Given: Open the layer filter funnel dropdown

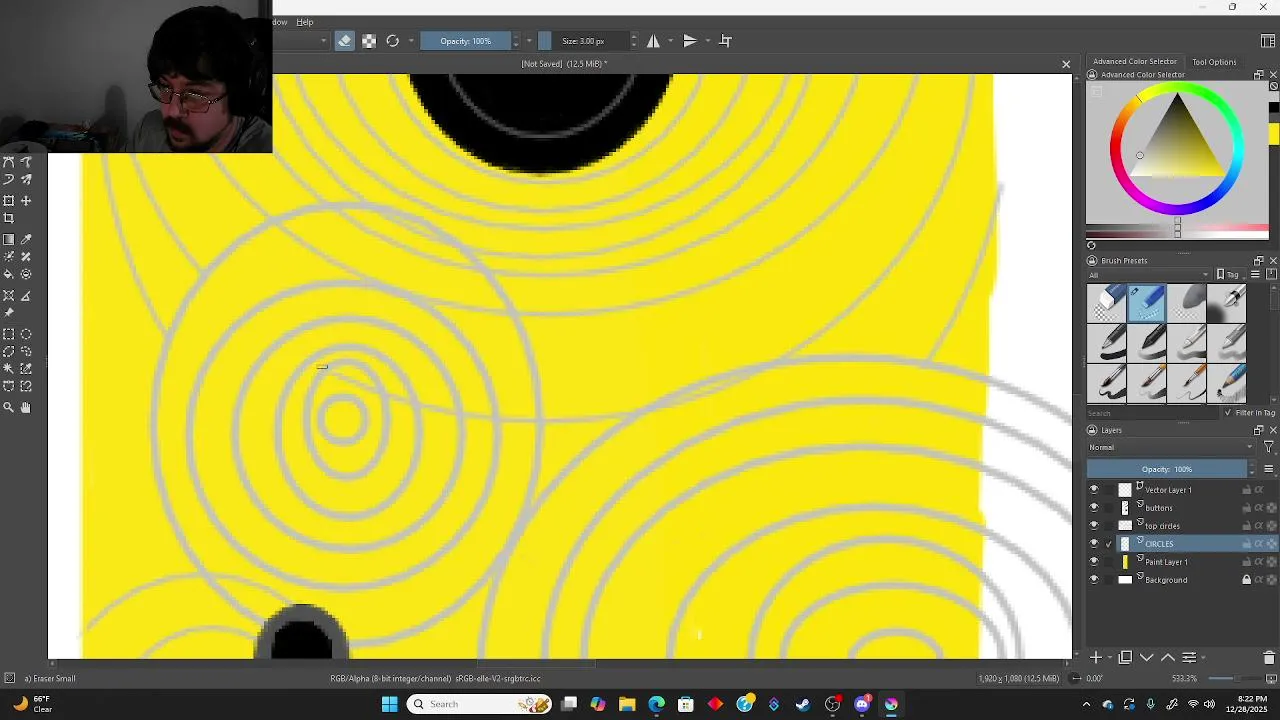Looking at the screenshot, I should 1269,447.
